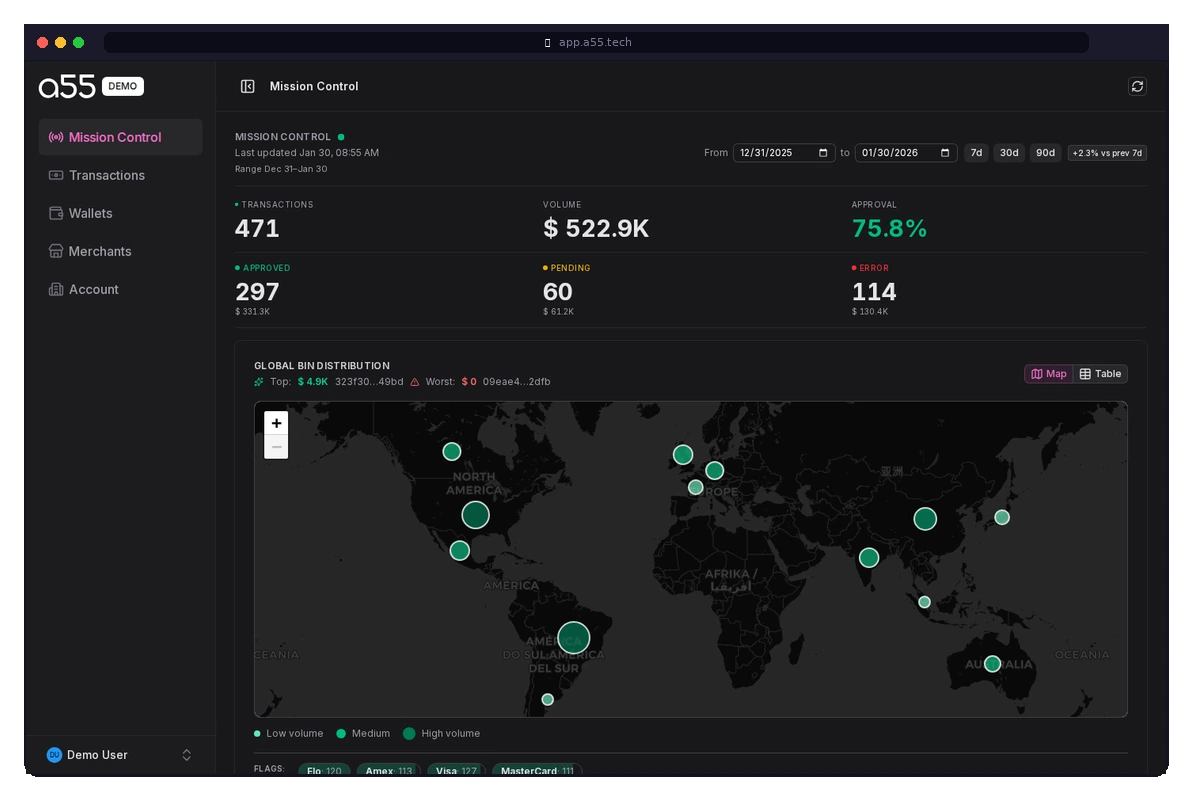Open the ending date calendar picker
This screenshot has height=800, width=1192.
(x=944, y=153)
